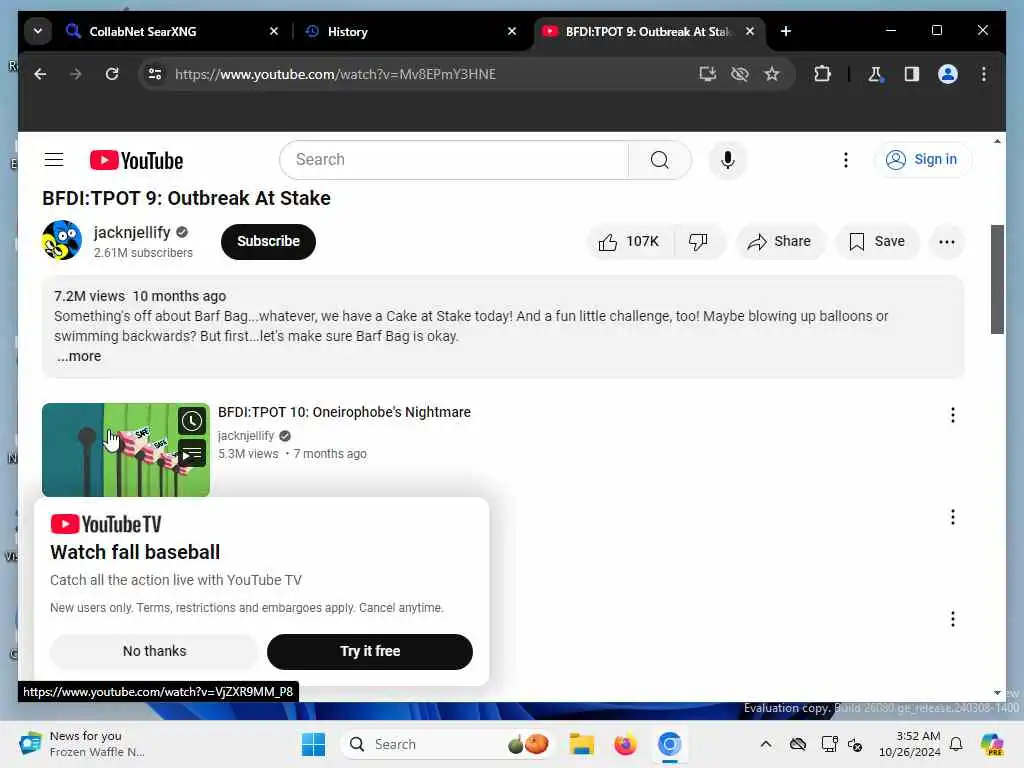This screenshot has width=1024, height=768.
Task: Sign in to YouTube
Action: (x=922, y=160)
